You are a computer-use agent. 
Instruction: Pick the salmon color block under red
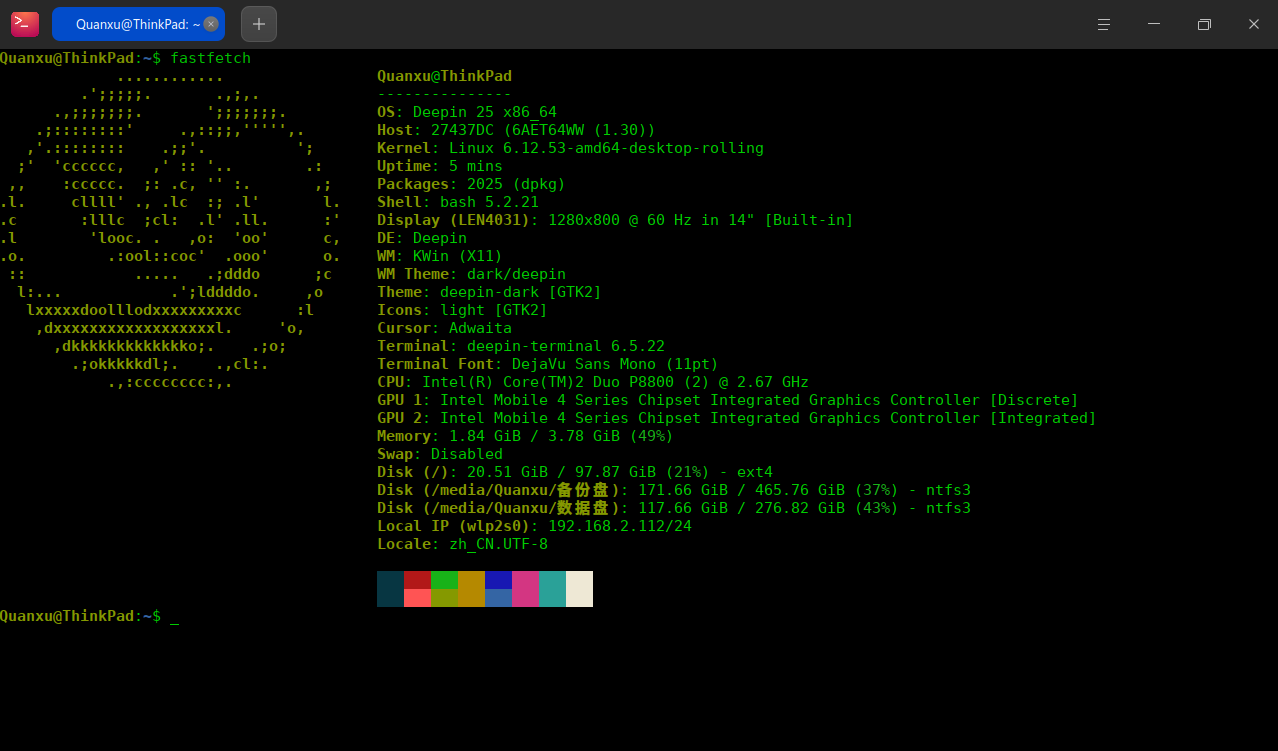tap(417, 598)
